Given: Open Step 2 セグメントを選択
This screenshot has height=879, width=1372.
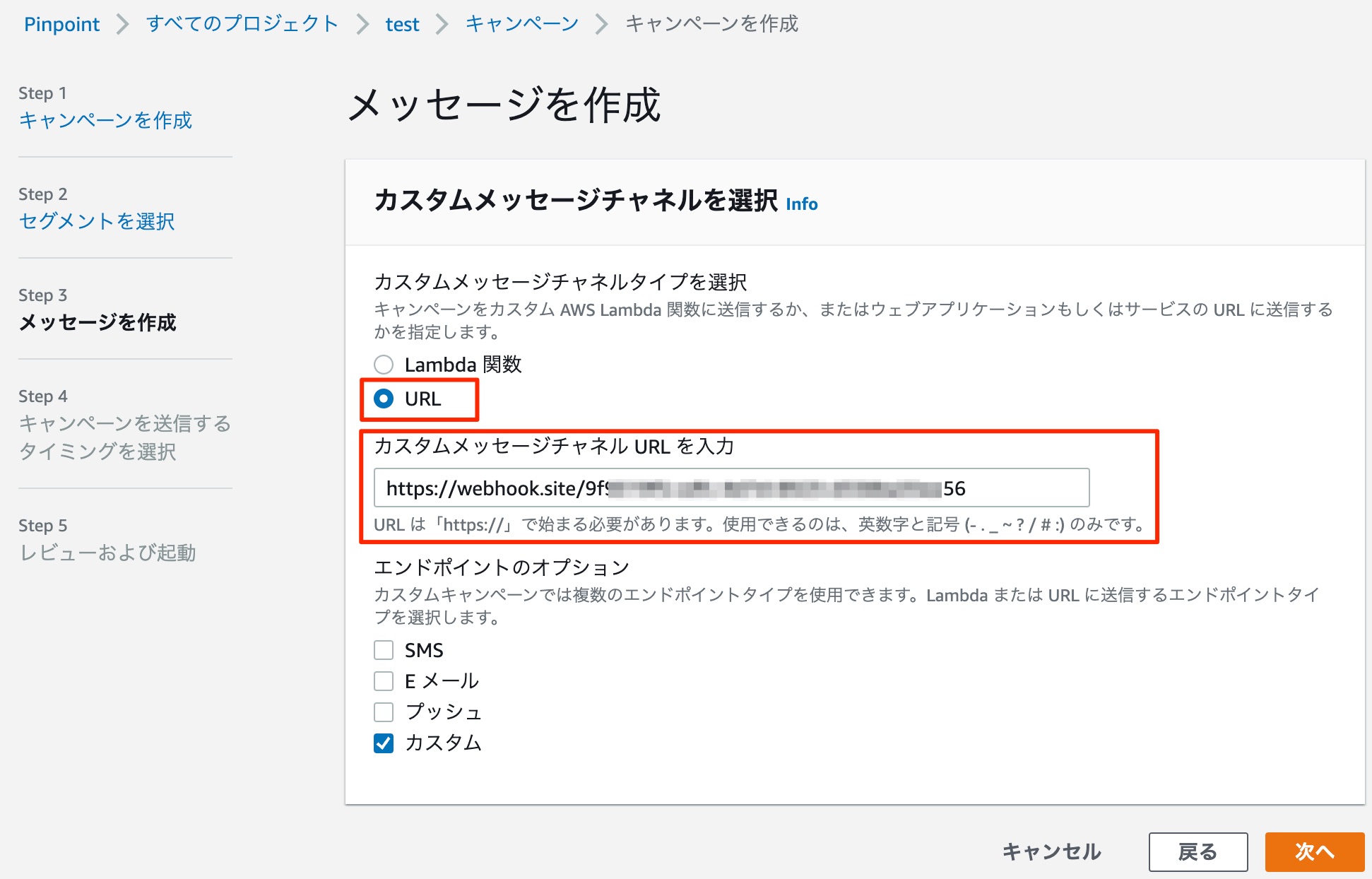Looking at the screenshot, I should point(96,222).
